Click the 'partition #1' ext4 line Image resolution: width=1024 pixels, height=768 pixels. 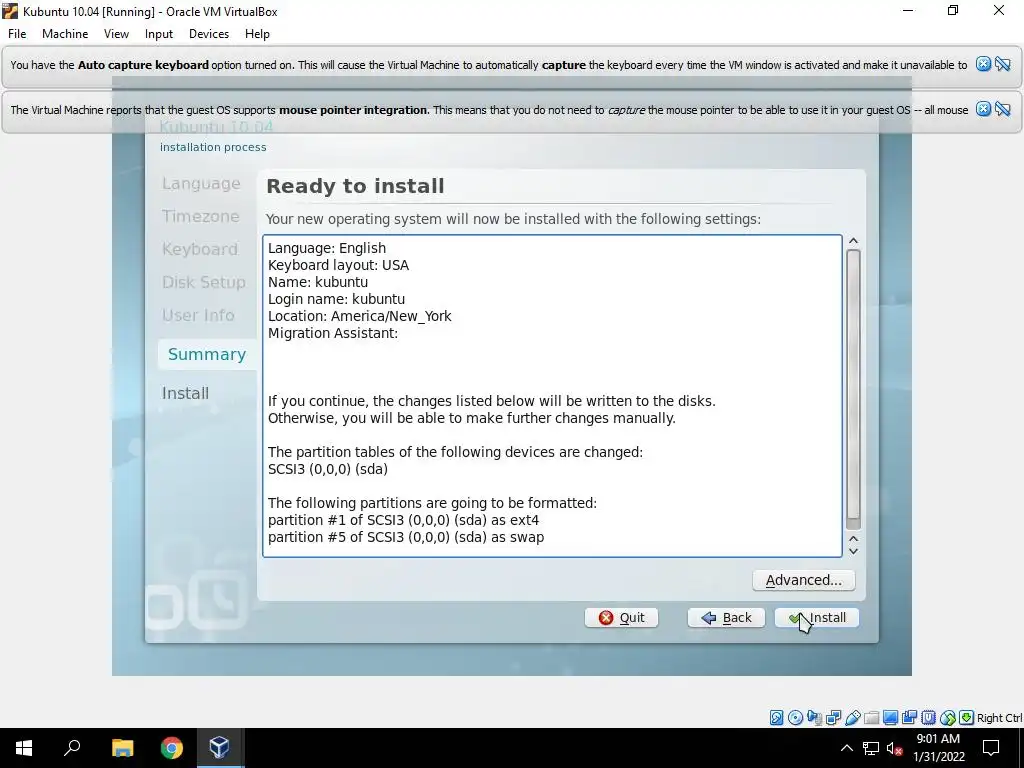click(404, 520)
